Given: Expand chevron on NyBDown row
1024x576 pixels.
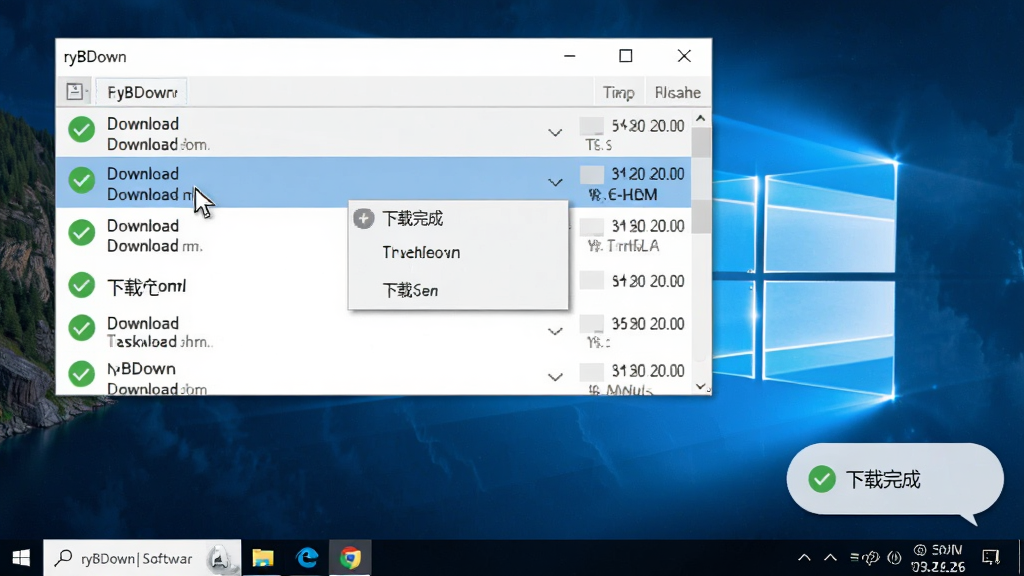Looking at the screenshot, I should pos(555,377).
